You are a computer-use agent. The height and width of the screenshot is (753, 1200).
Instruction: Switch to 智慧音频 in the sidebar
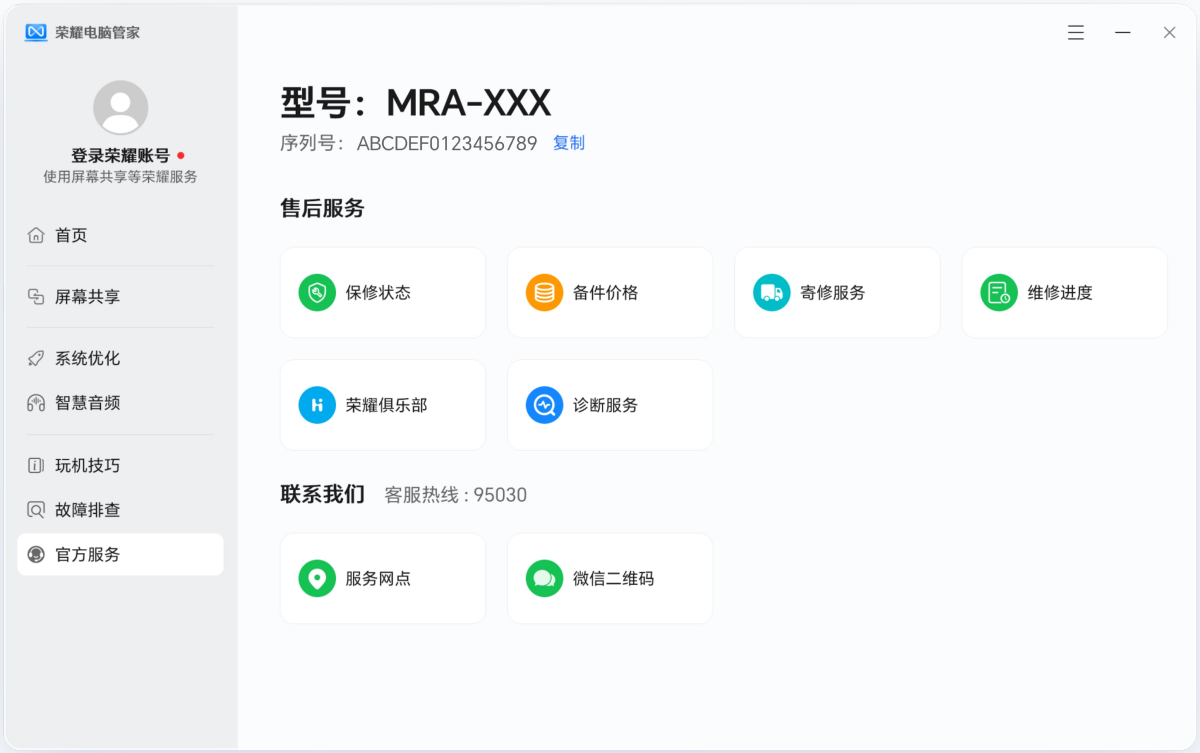coord(87,403)
